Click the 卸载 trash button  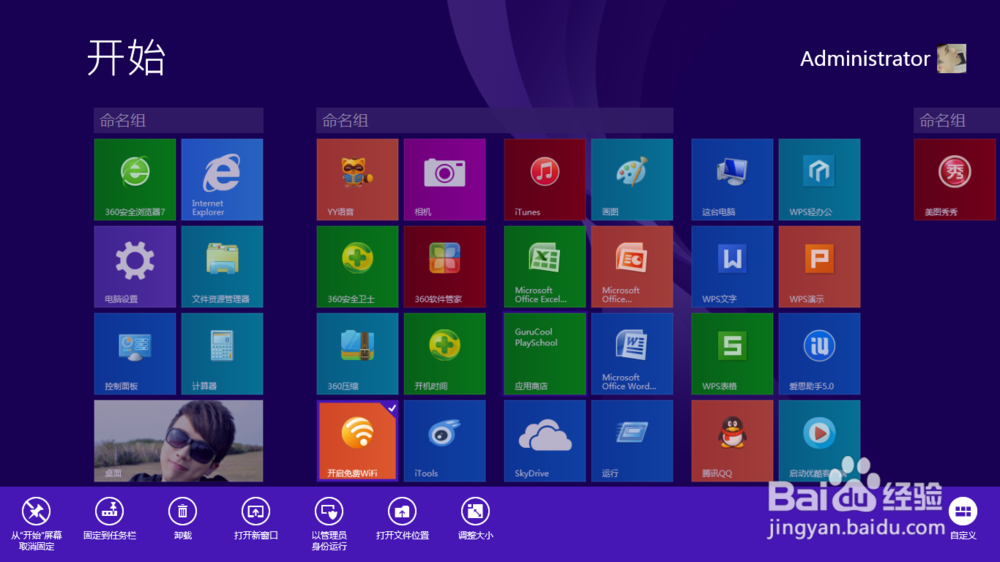[182, 519]
